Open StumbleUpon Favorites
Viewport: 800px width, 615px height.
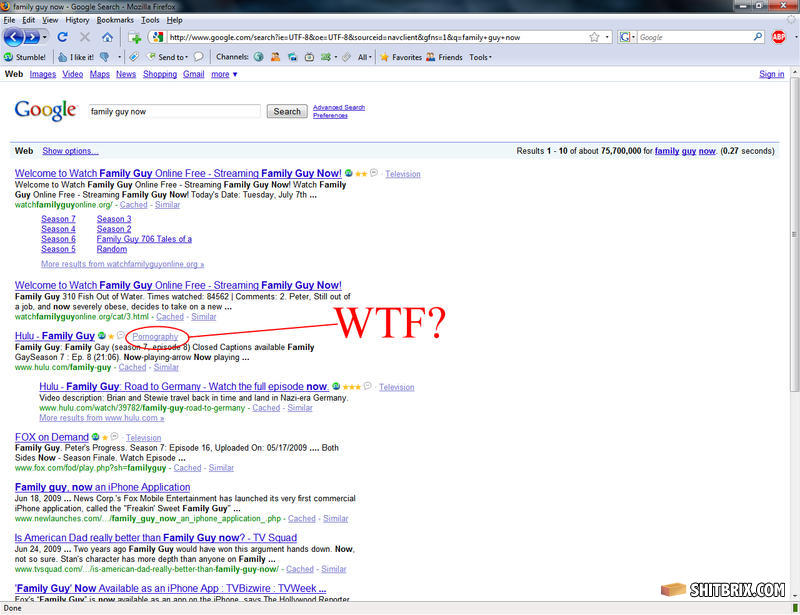[401, 57]
